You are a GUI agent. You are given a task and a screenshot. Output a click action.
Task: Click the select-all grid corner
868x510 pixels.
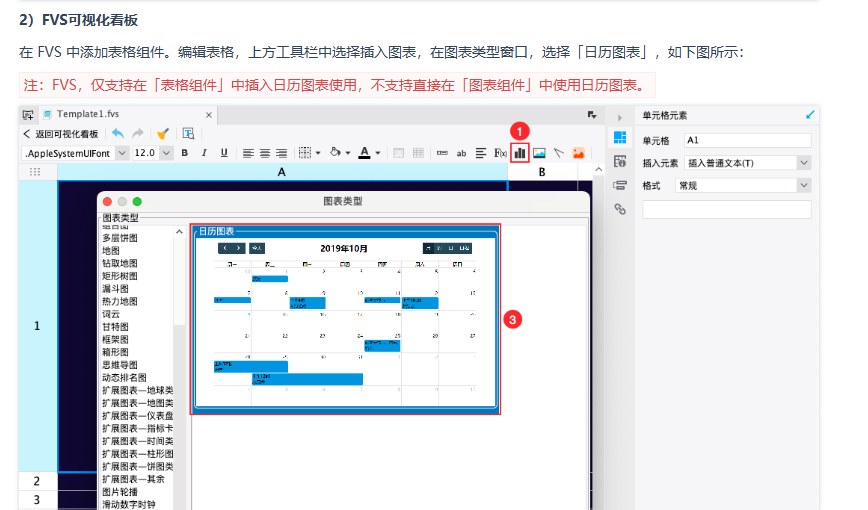35,172
